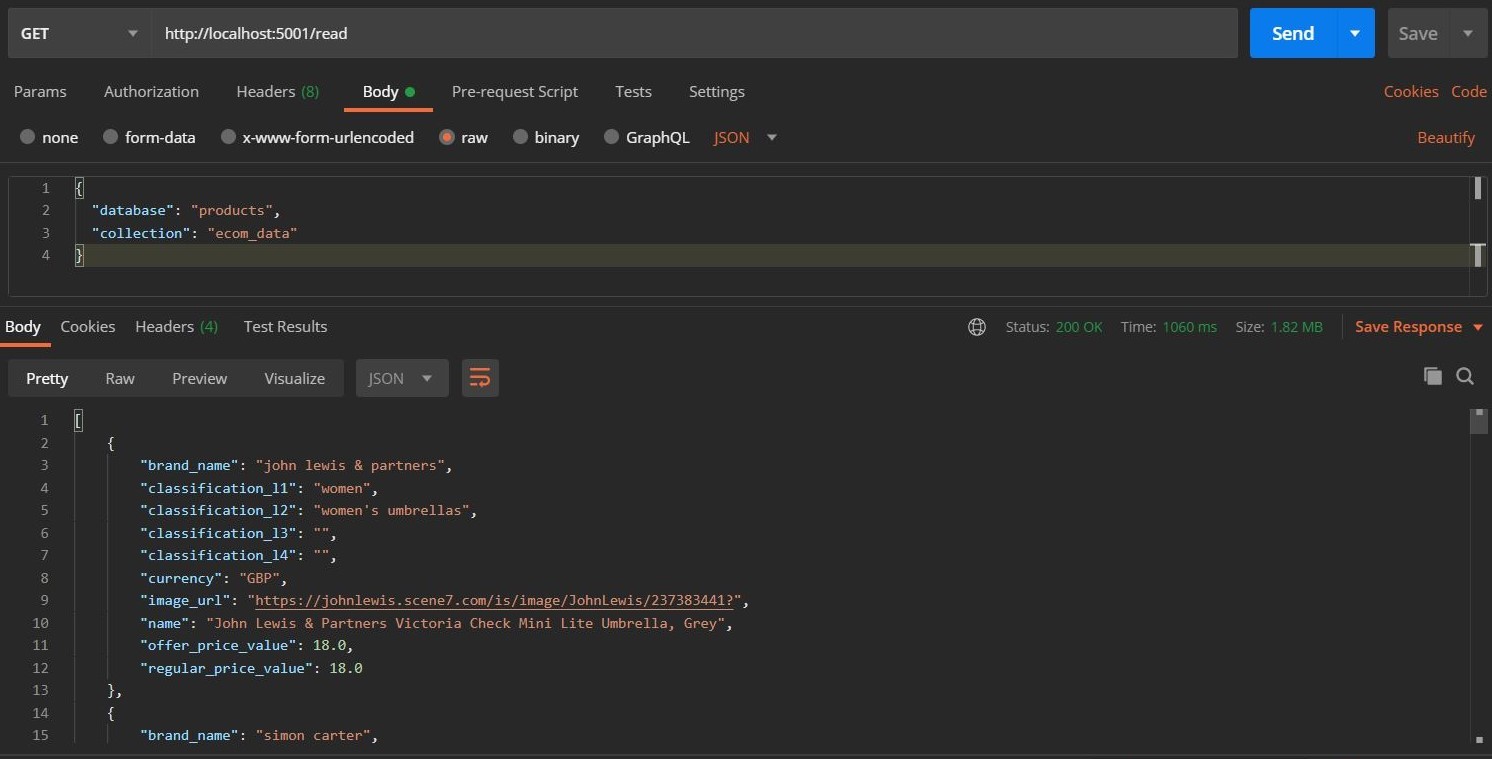
Task: Click the word-wrap toggle icon in response toolbar
Action: [x=480, y=378]
